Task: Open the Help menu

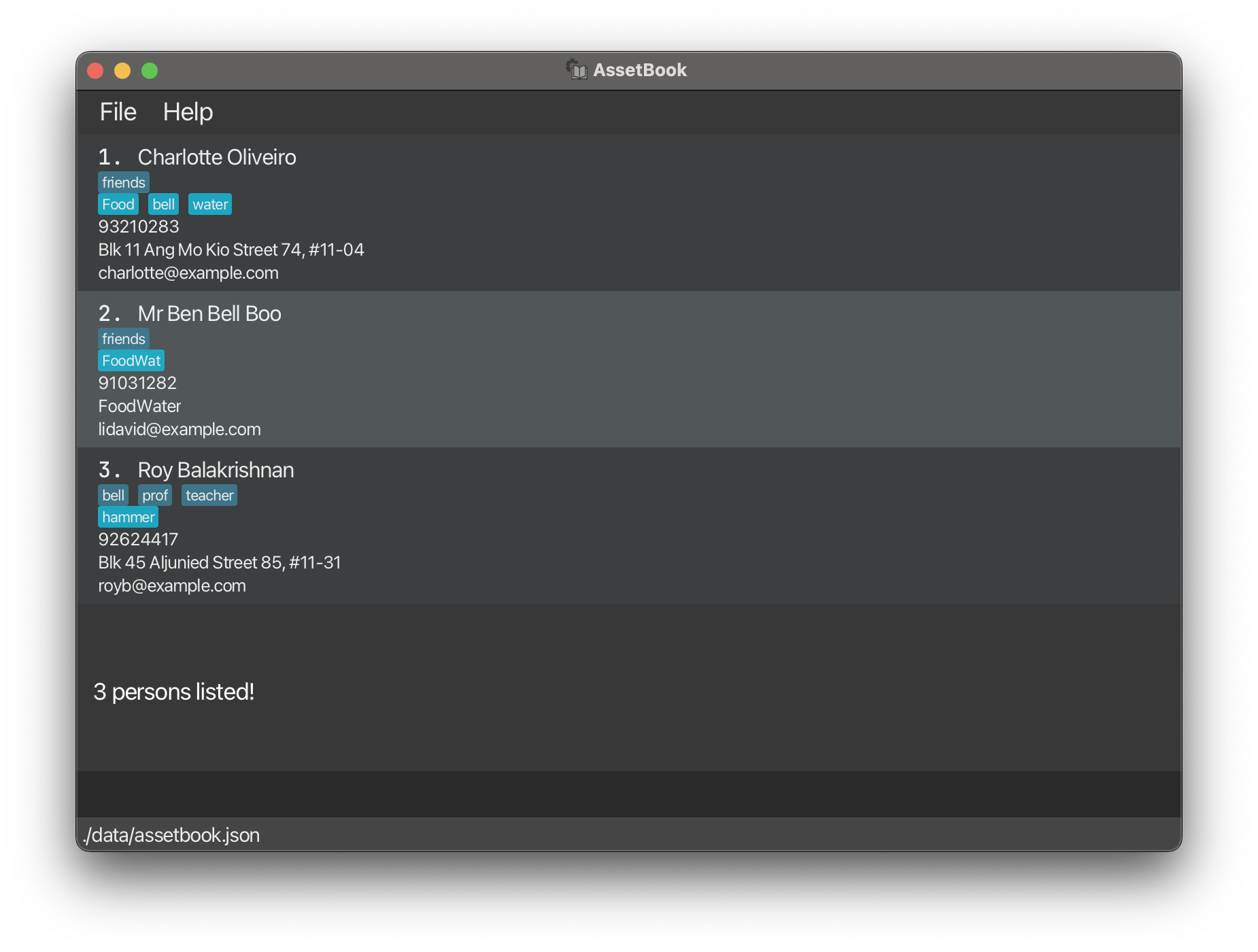Action: coord(188,112)
